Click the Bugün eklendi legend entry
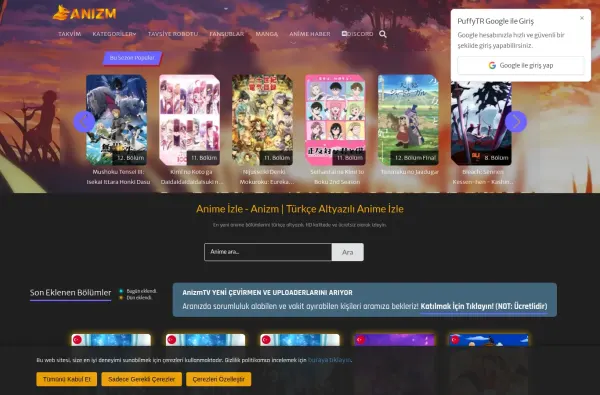 point(138,291)
